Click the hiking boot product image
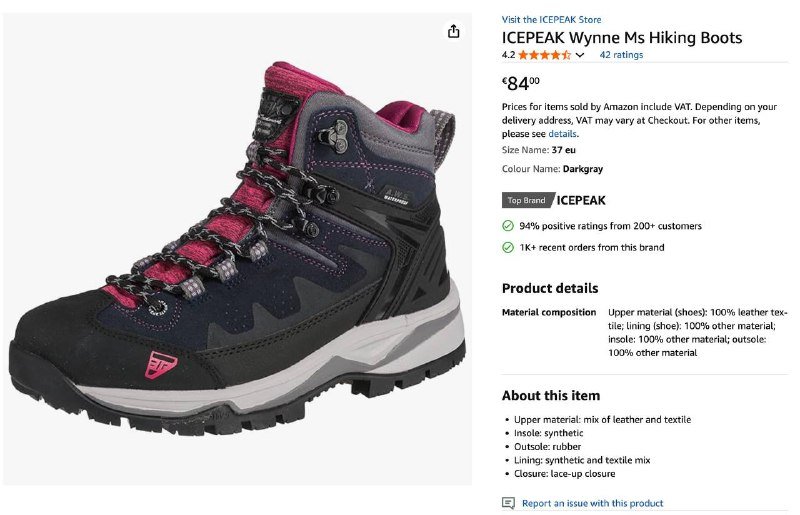This screenshot has height=515, width=800. (x=237, y=250)
